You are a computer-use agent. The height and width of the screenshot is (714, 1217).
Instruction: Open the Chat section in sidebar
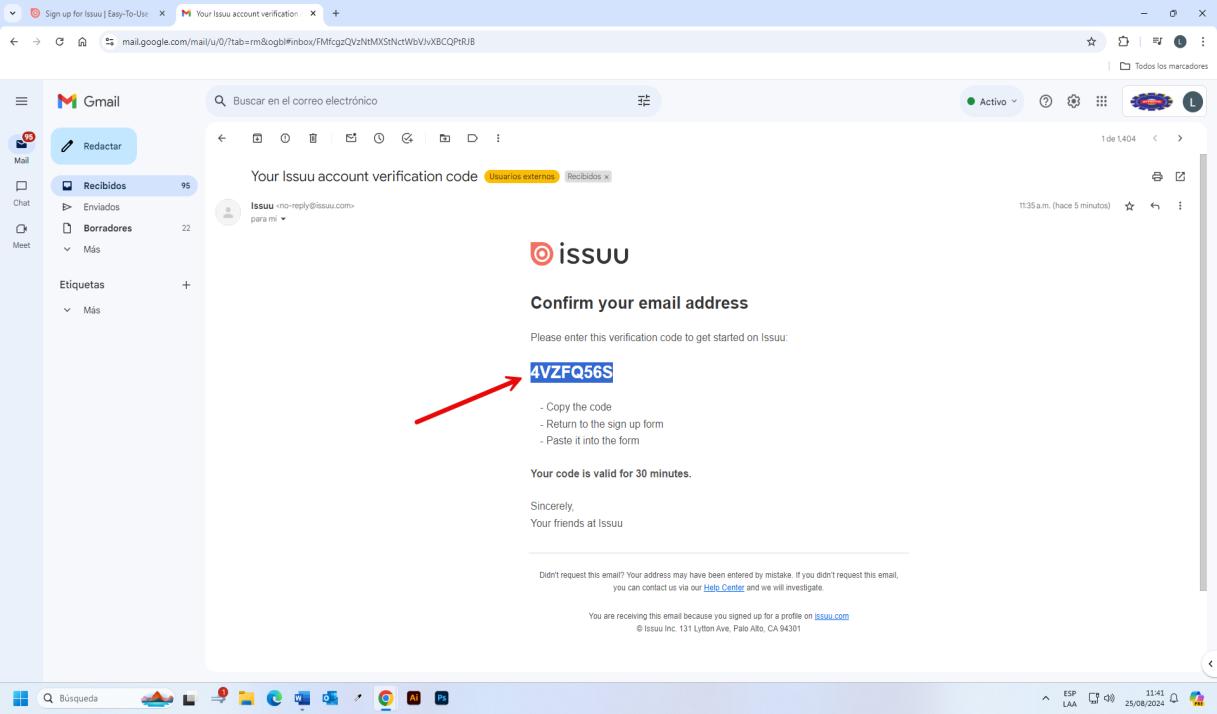[21, 192]
